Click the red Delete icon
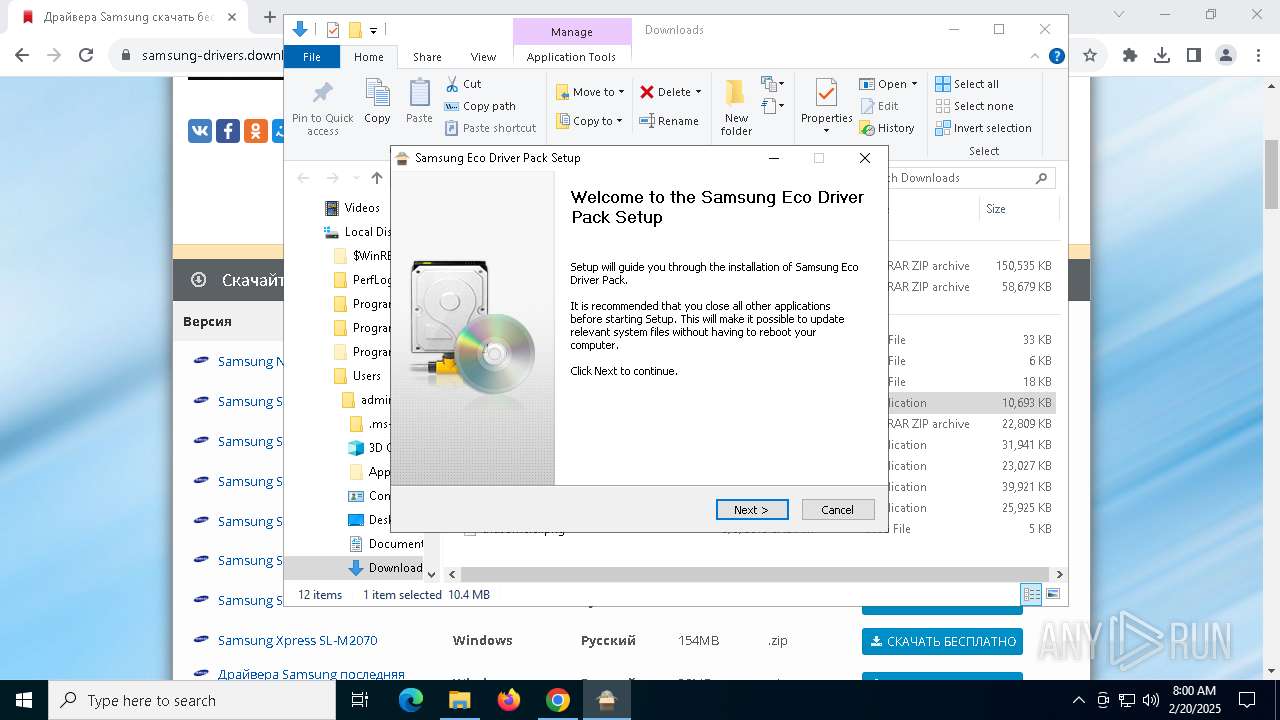 pos(647,92)
